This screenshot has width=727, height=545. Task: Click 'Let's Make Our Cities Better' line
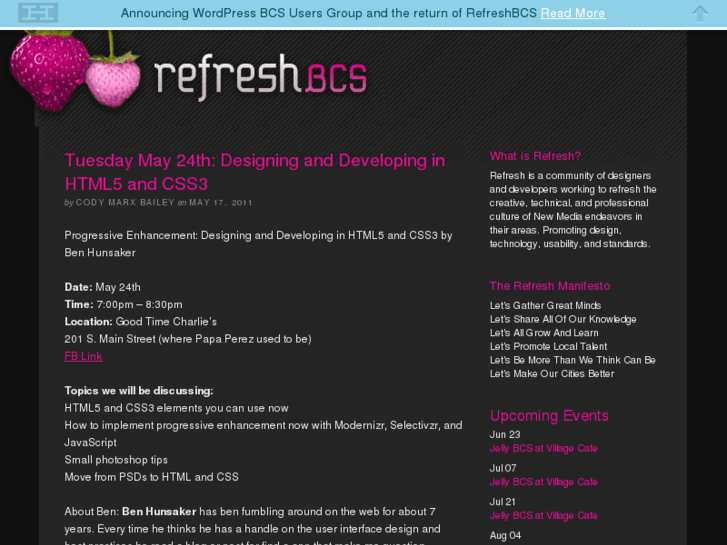tap(552, 373)
